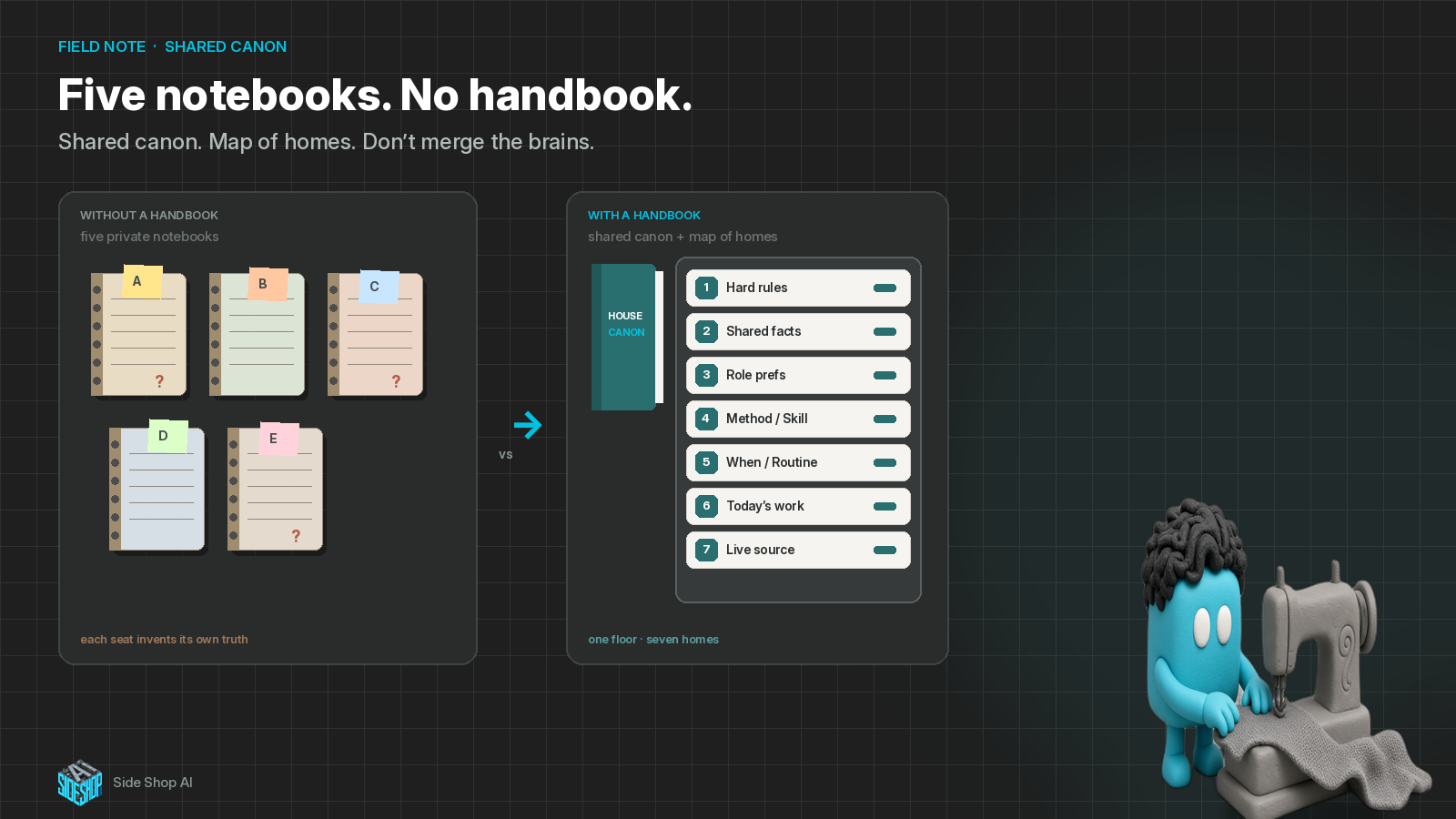Open the notebook tagged C
The width and height of the screenshot is (1456, 819).
click(376, 333)
